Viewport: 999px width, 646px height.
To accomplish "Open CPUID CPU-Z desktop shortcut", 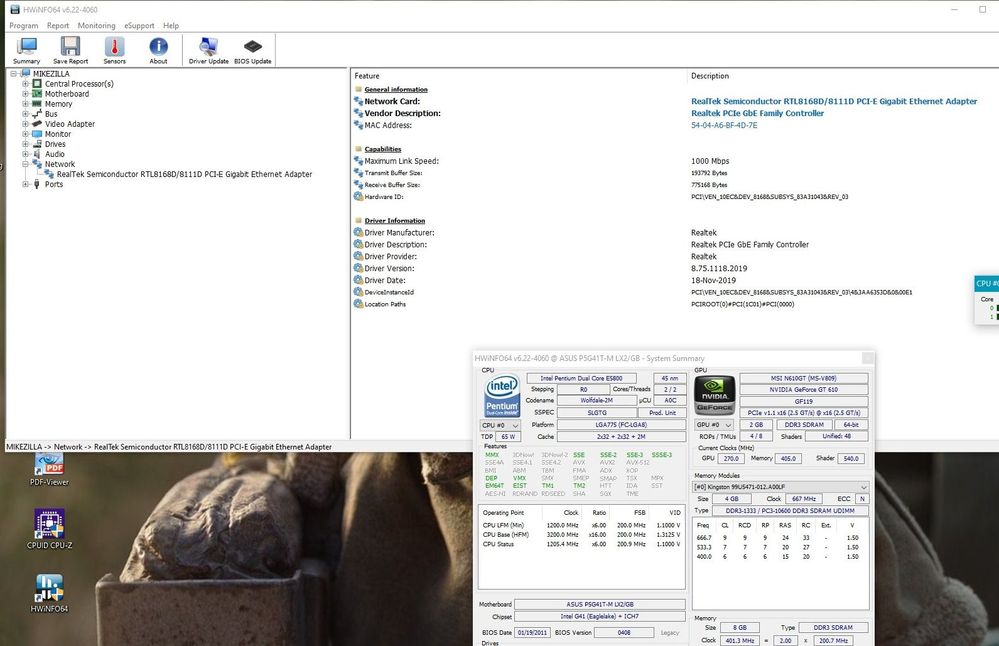I will pos(49,529).
